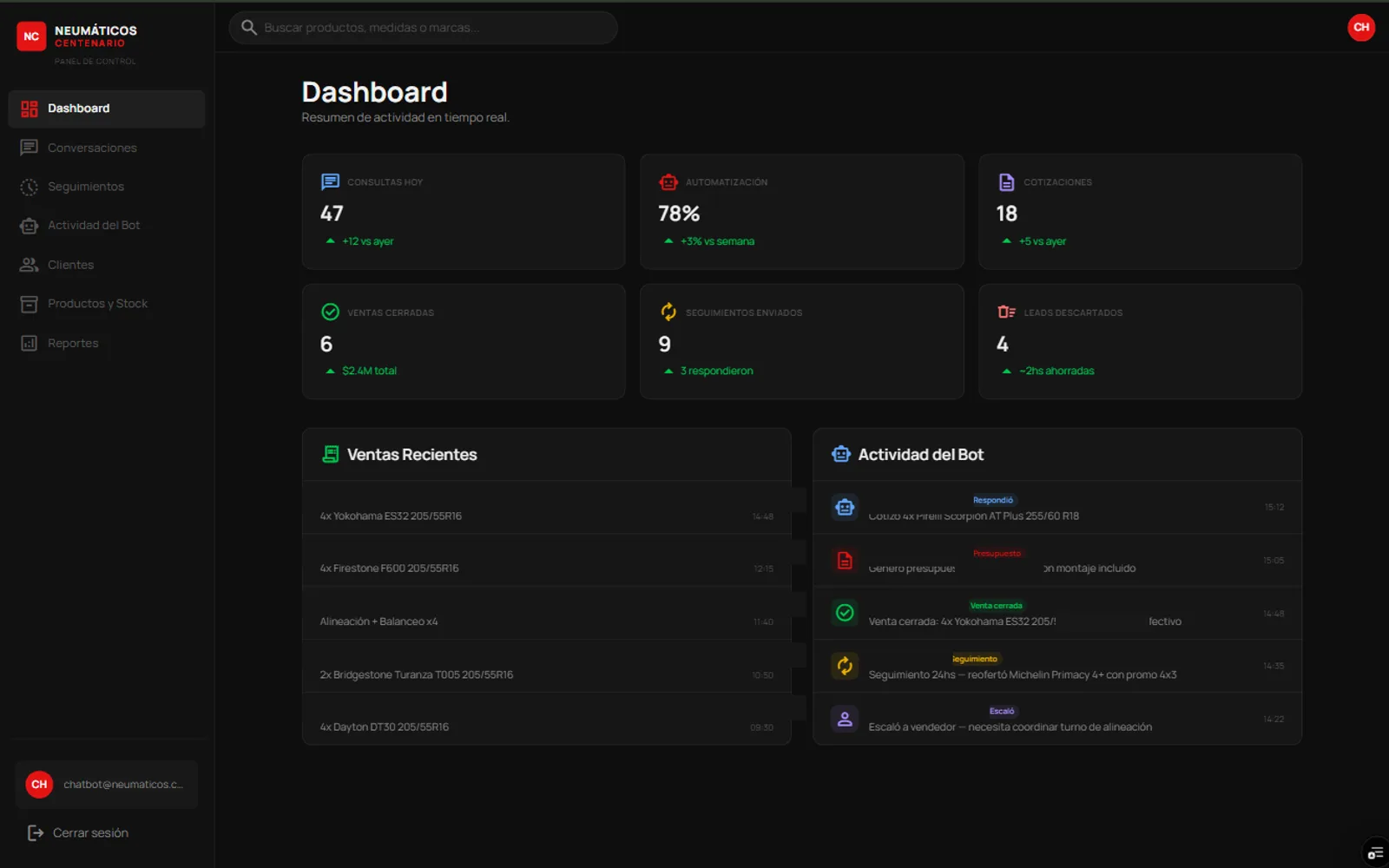The height and width of the screenshot is (868, 1389).
Task: Open the Alineación + Balanceo x4 sale
Action: [547, 614]
